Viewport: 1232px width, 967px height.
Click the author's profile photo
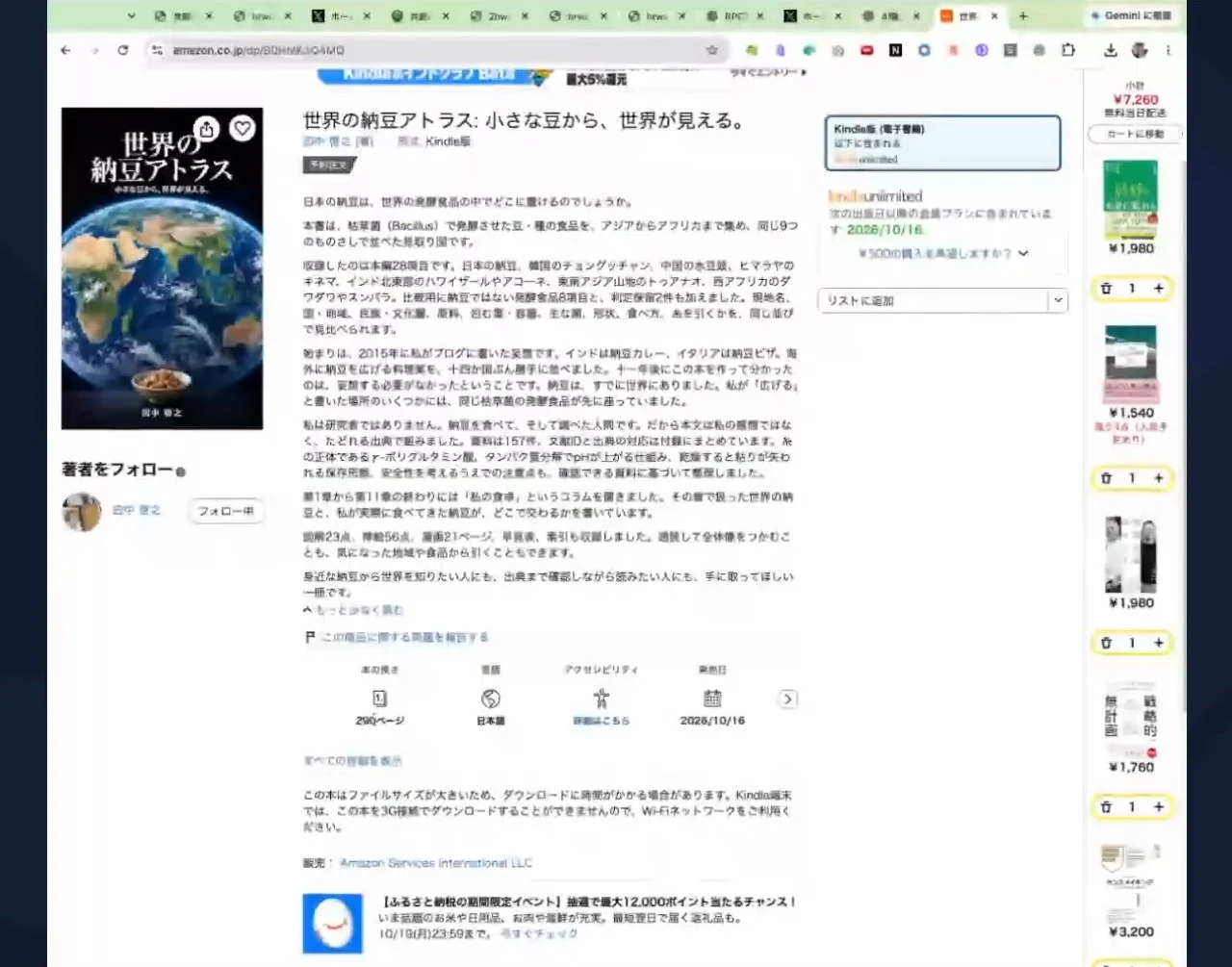[82, 512]
